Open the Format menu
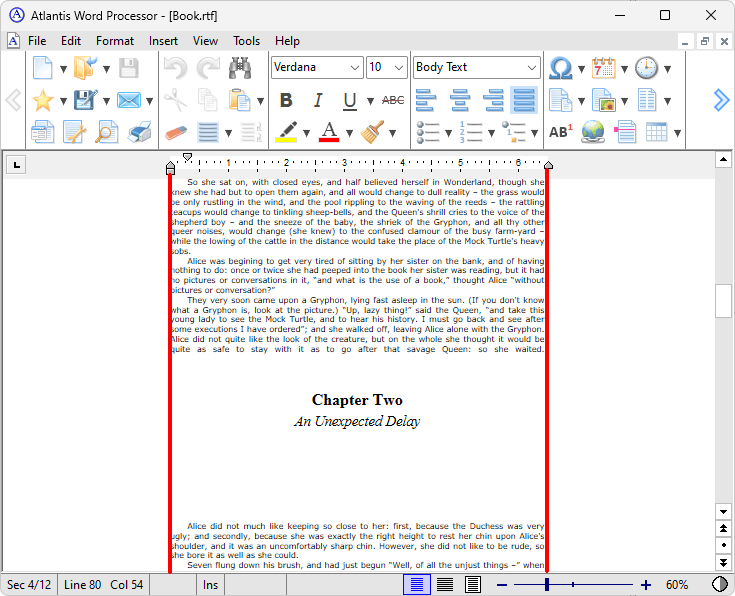This screenshot has height=596, width=735. point(114,41)
